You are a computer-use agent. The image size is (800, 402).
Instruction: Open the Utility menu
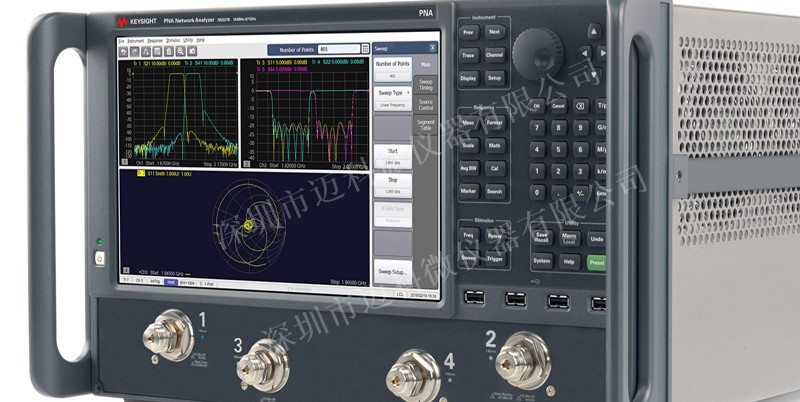click(188, 40)
